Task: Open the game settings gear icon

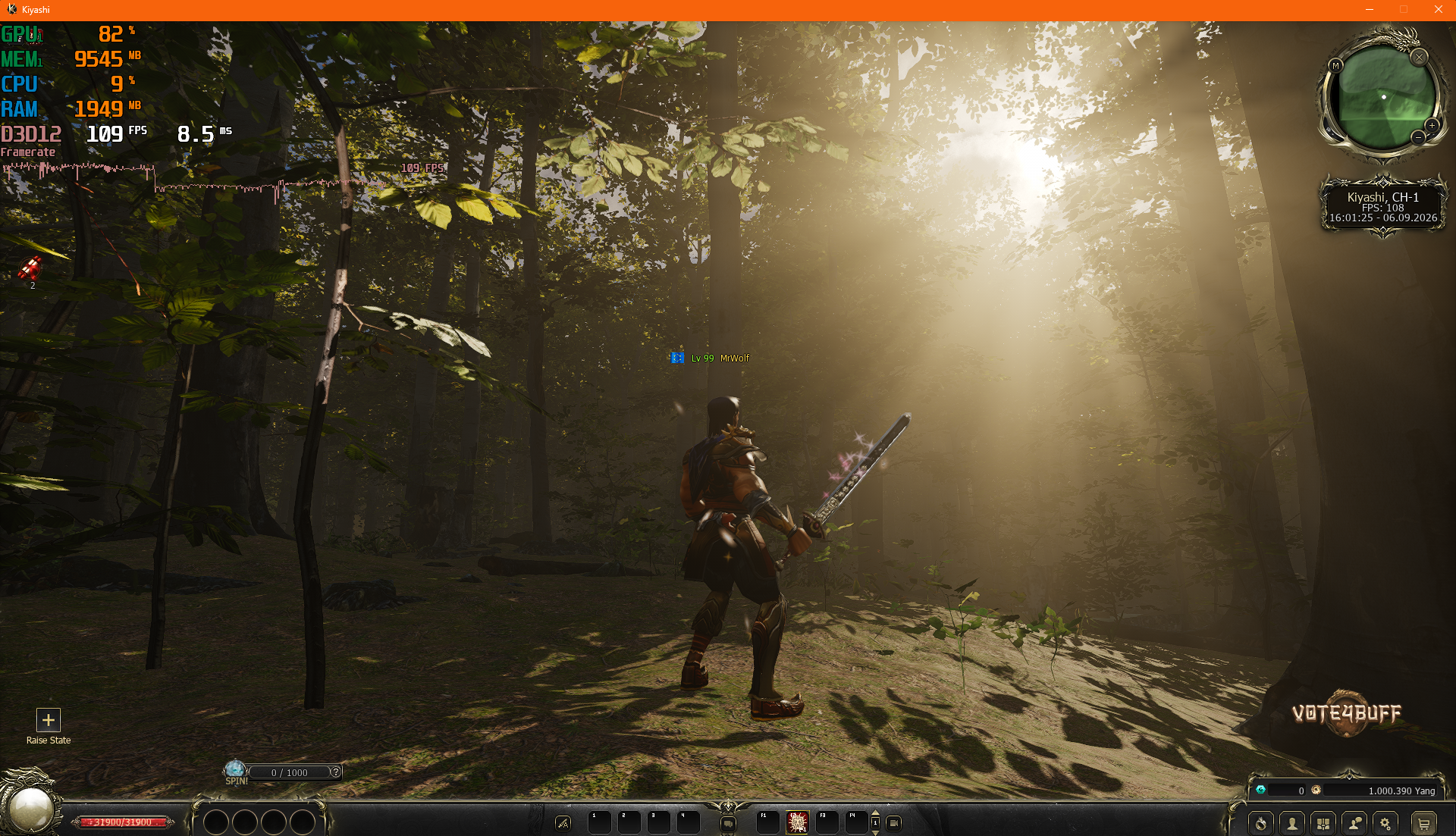Action: 1385,824
